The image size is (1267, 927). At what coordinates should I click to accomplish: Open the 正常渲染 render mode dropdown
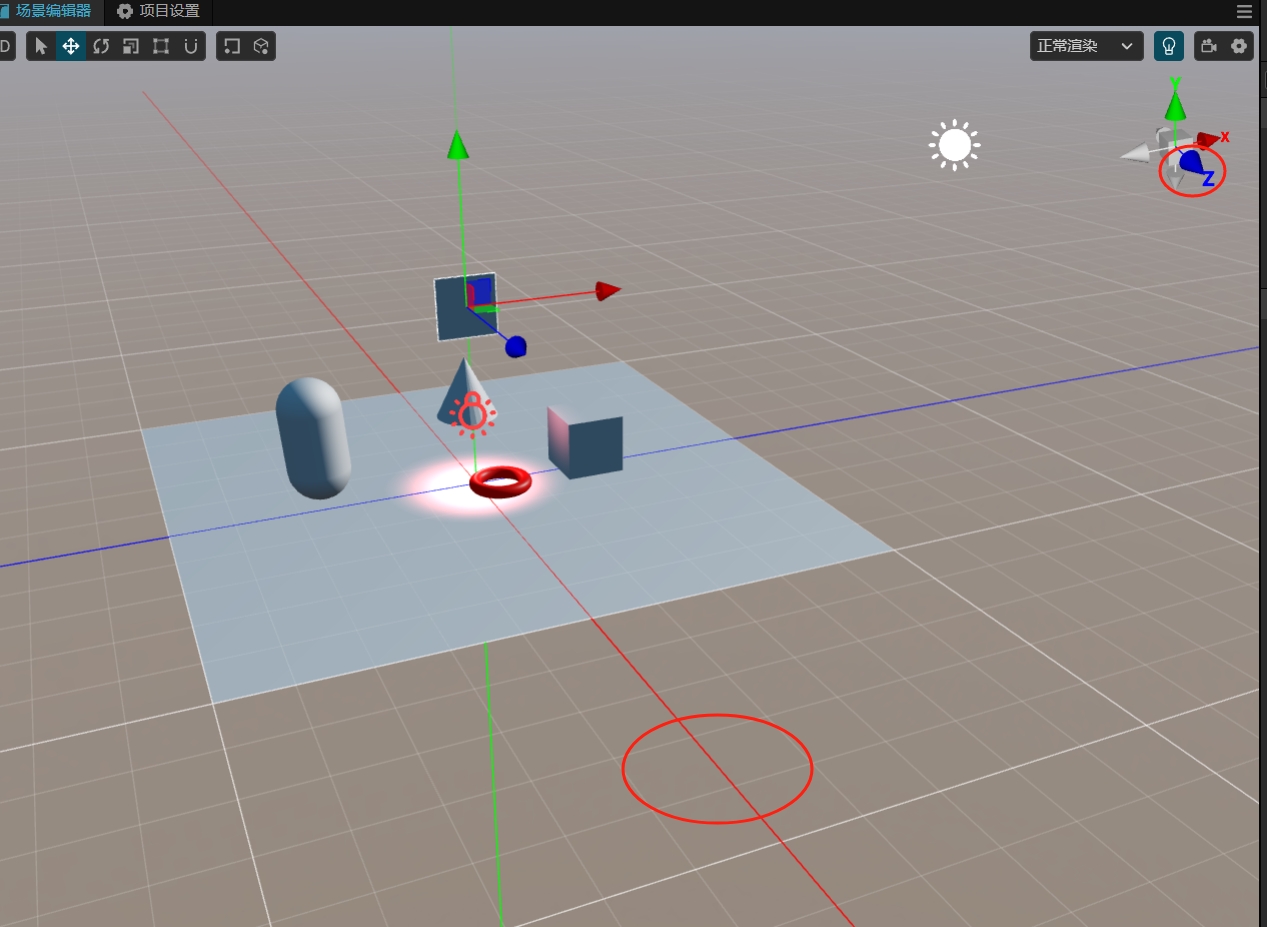[1086, 46]
